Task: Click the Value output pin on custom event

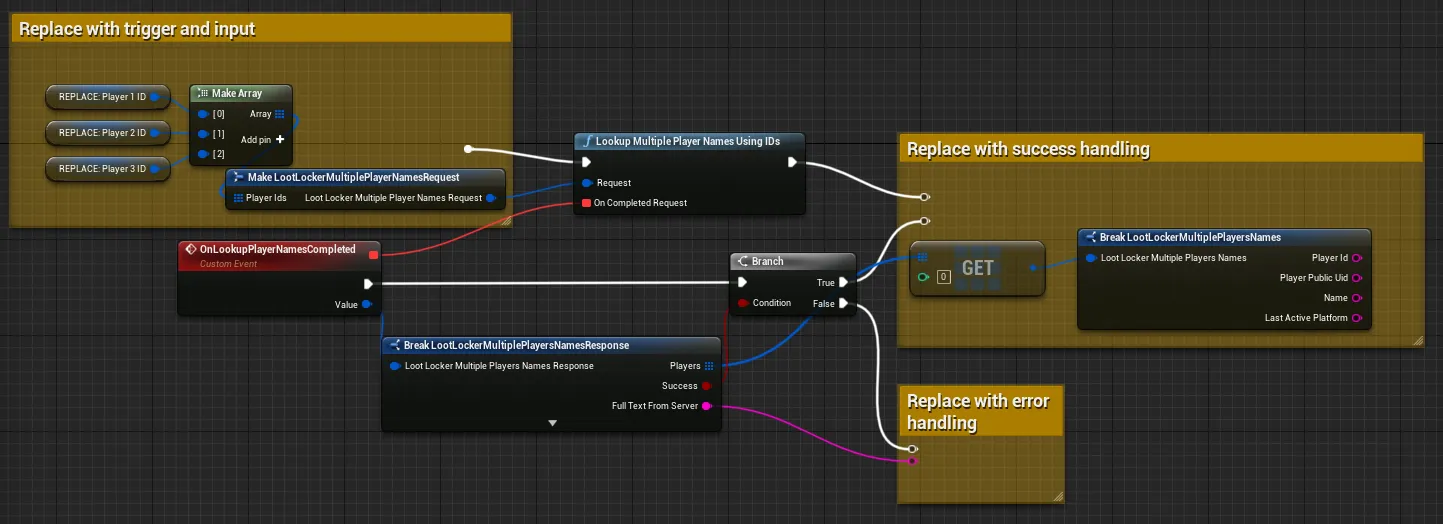Action: pyautogui.click(x=367, y=304)
